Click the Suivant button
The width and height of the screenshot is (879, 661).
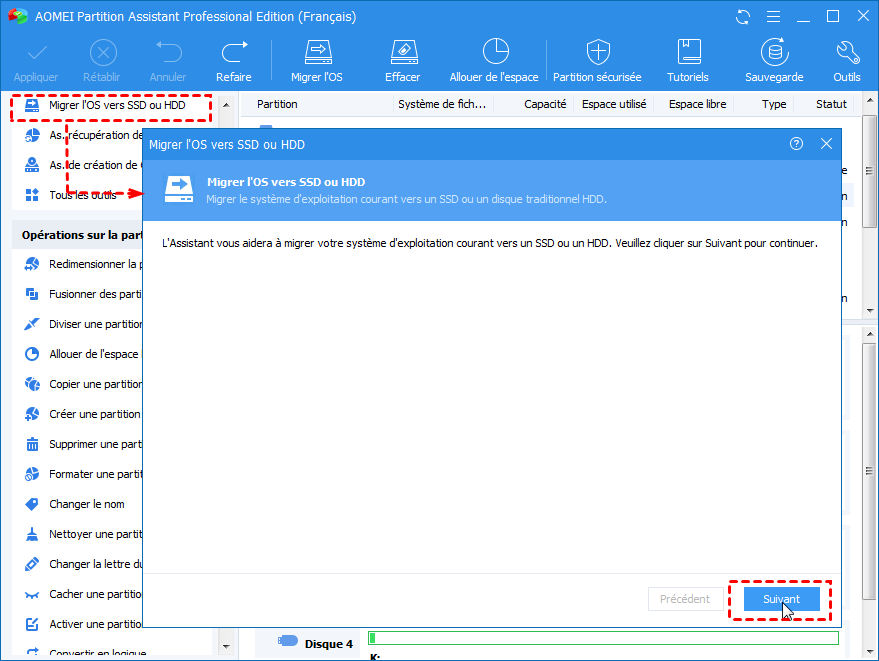pos(781,599)
